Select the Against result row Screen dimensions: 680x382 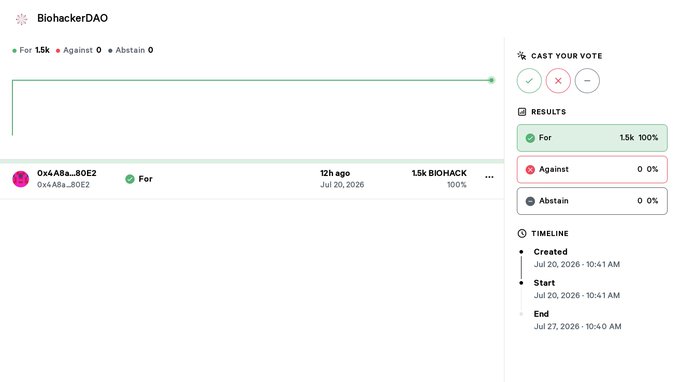pos(592,170)
